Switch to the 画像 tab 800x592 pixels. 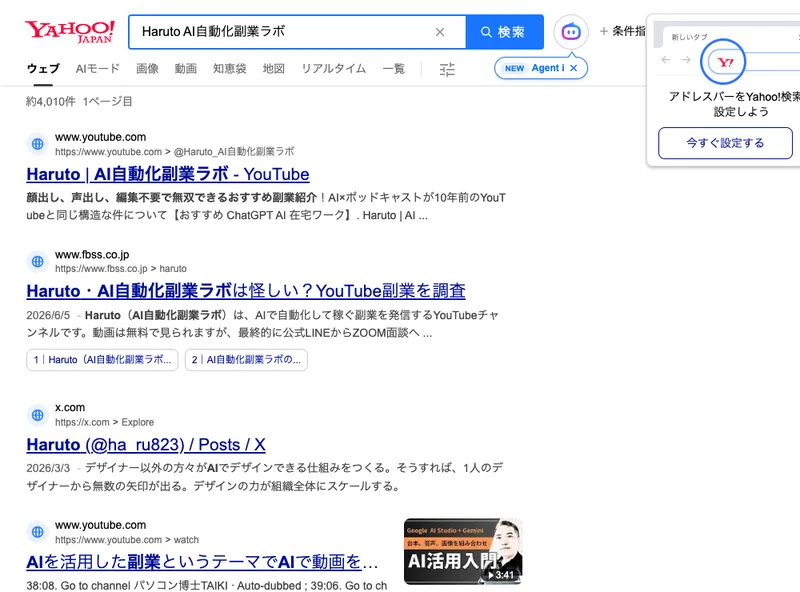click(x=147, y=69)
